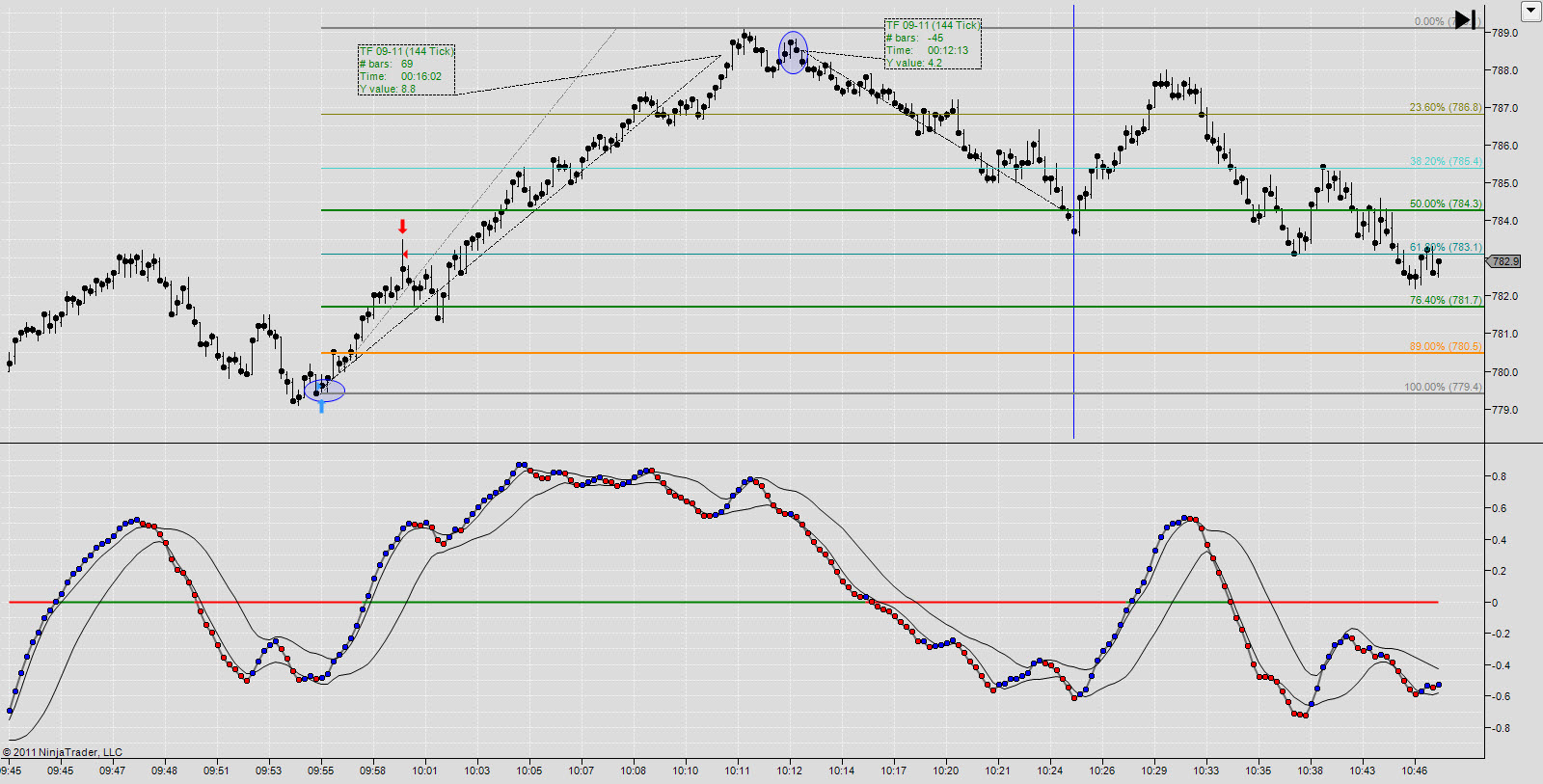1543x784 pixels.
Task: Click 'Y value: 8.8' ruler text
Action: 388,89
